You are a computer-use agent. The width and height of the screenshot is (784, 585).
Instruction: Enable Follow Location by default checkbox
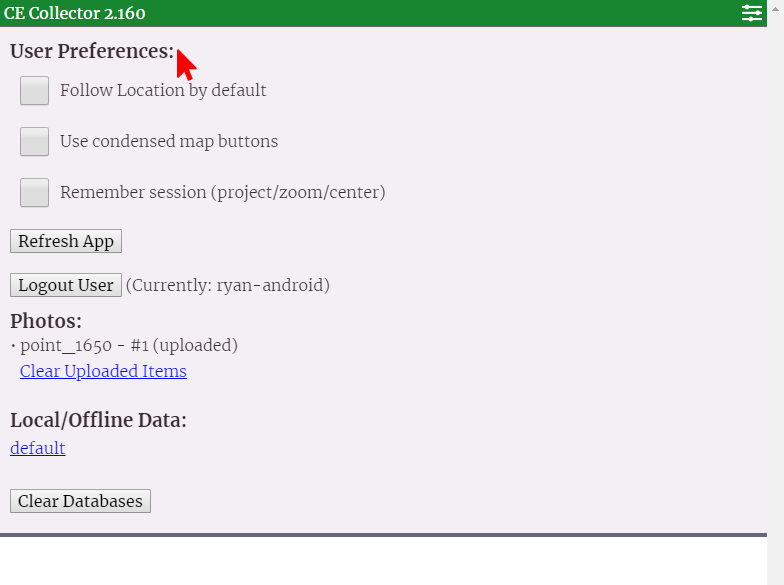(35, 90)
